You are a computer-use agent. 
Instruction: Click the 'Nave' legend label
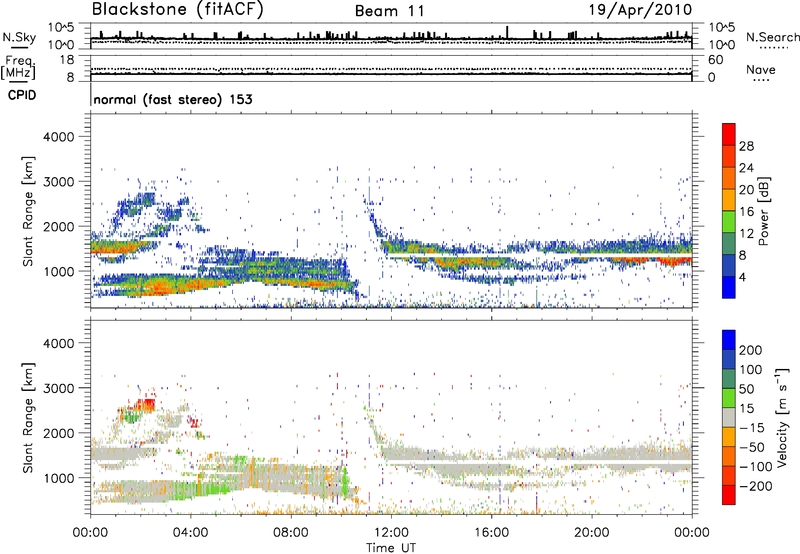(x=761, y=69)
